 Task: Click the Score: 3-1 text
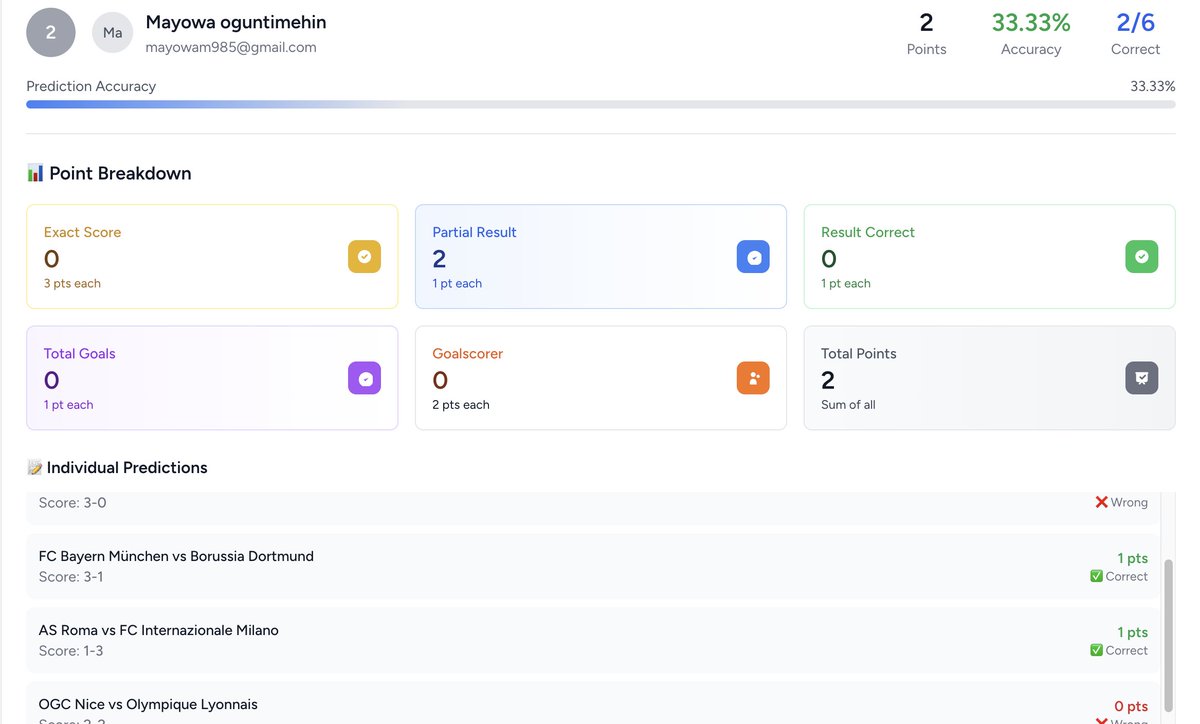pyautogui.click(x=71, y=577)
